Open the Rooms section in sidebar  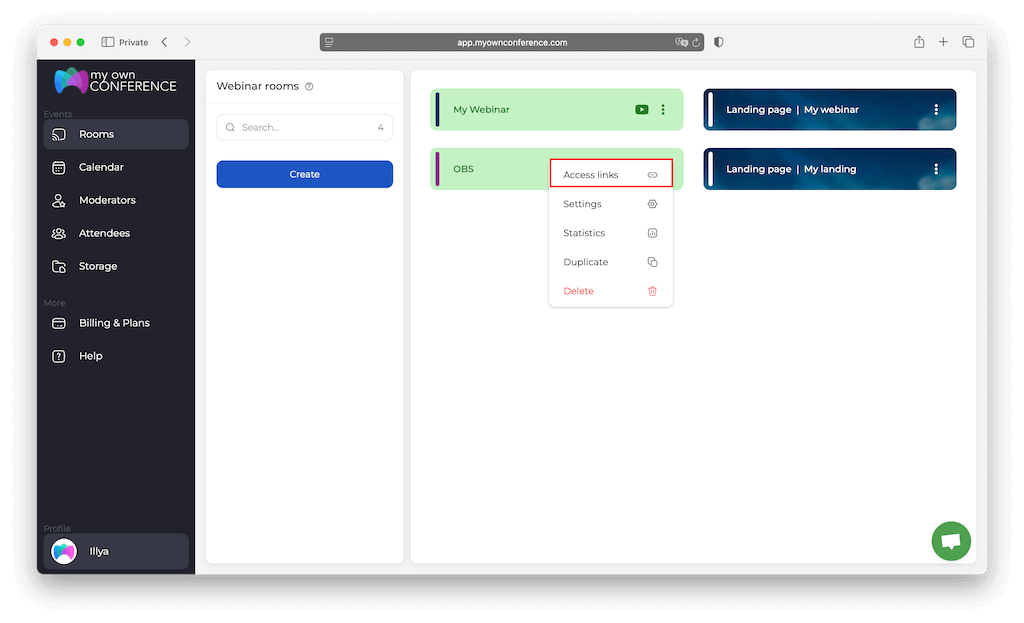tap(116, 134)
